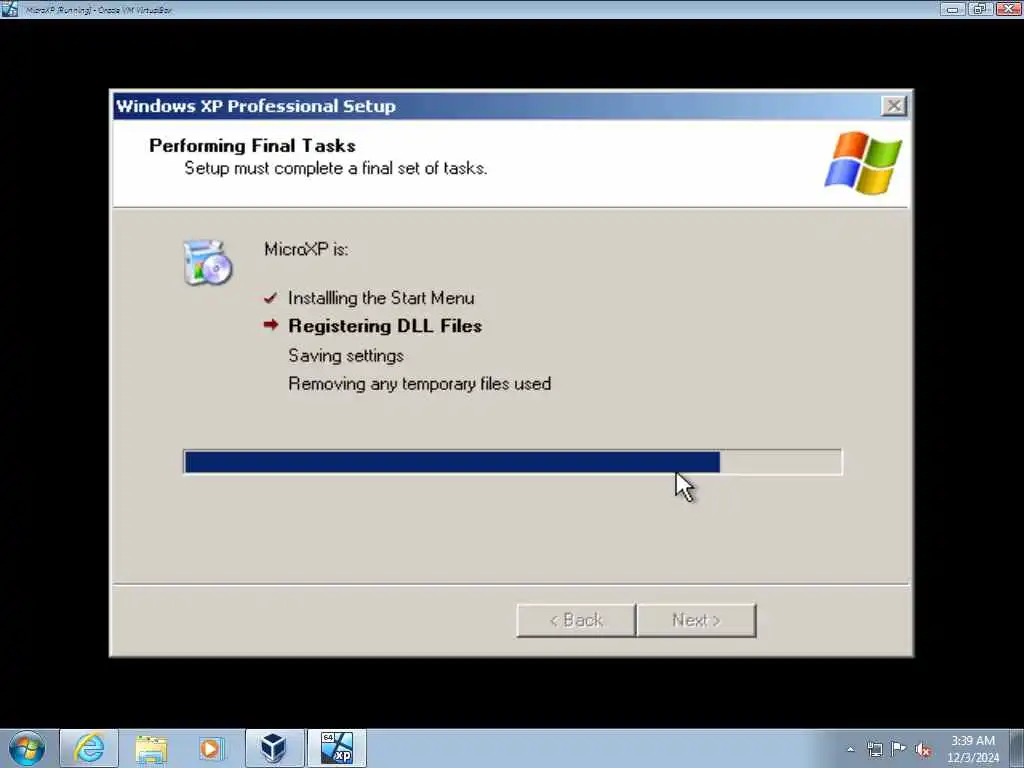Restore down the VirtualBox window
Screen dimensions: 1024x768
click(x=980, y=9)
